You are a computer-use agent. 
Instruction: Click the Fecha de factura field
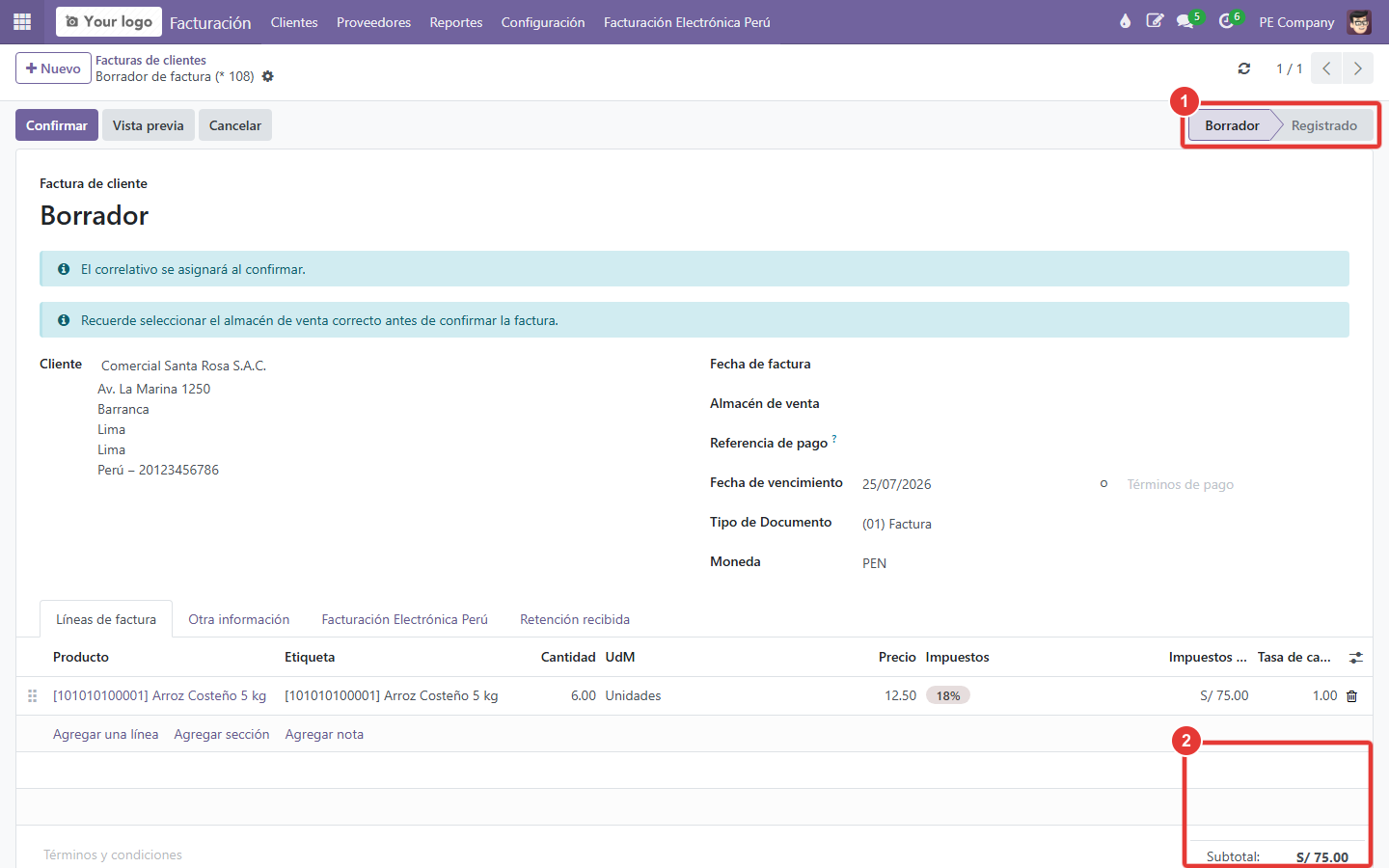pyautogui.click(x=1104, y=365)
